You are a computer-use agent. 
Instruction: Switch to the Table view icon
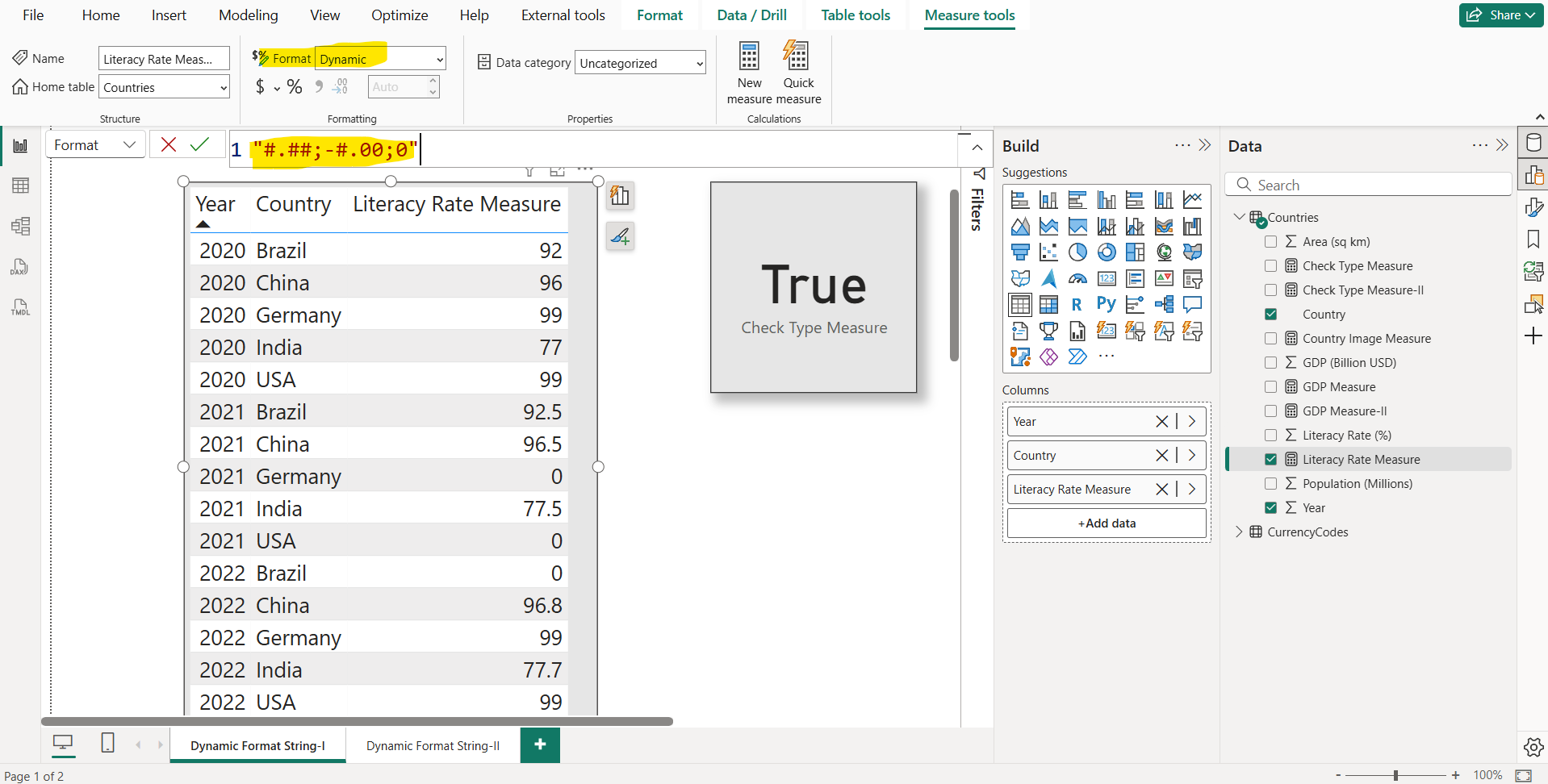(20, 186)
